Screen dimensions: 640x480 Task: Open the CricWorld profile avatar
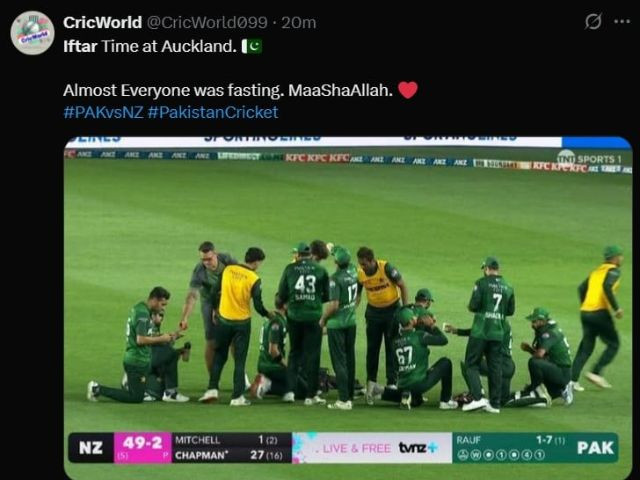32,33
